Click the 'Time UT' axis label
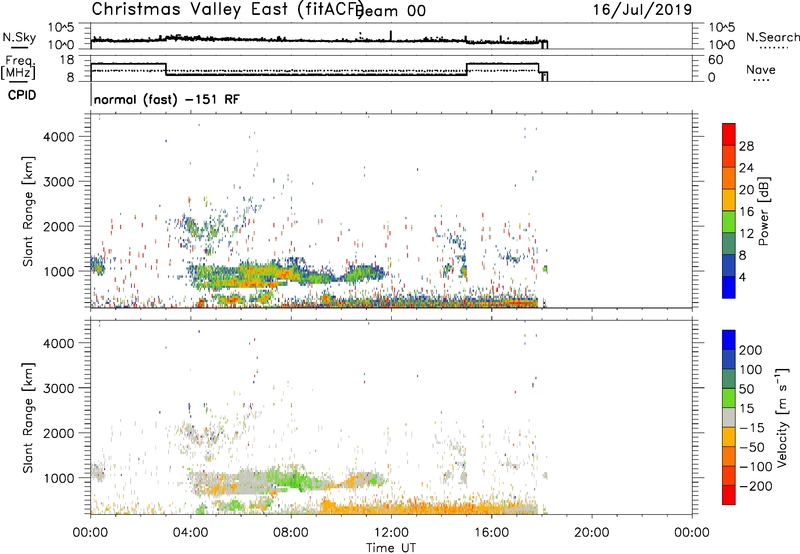Image resolution: width=800 pixels, height=554 pixels. pyautogui.click(x=391, y=547)
